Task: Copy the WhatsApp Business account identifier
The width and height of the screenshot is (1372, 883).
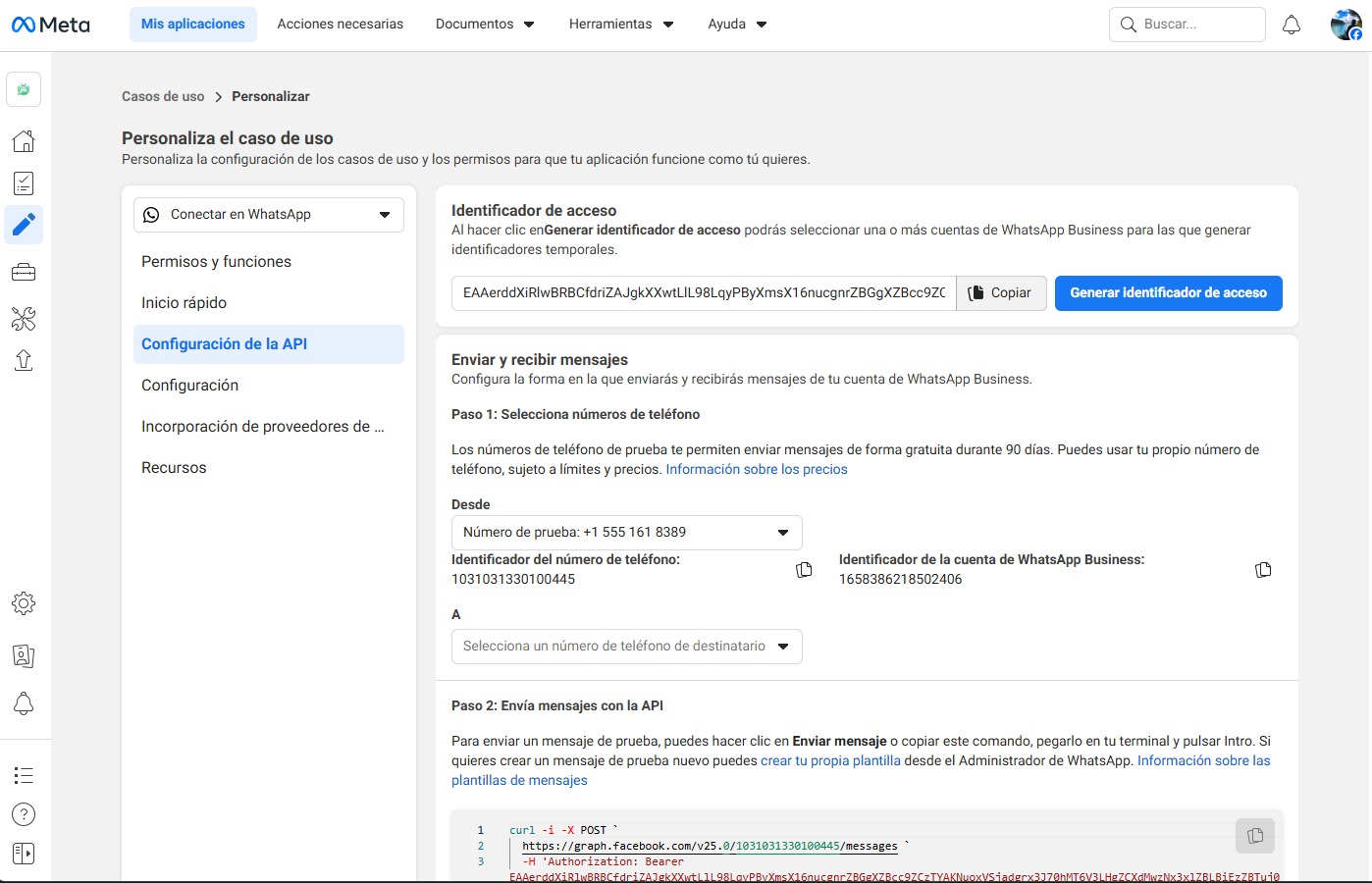Action: [1263, 570]
